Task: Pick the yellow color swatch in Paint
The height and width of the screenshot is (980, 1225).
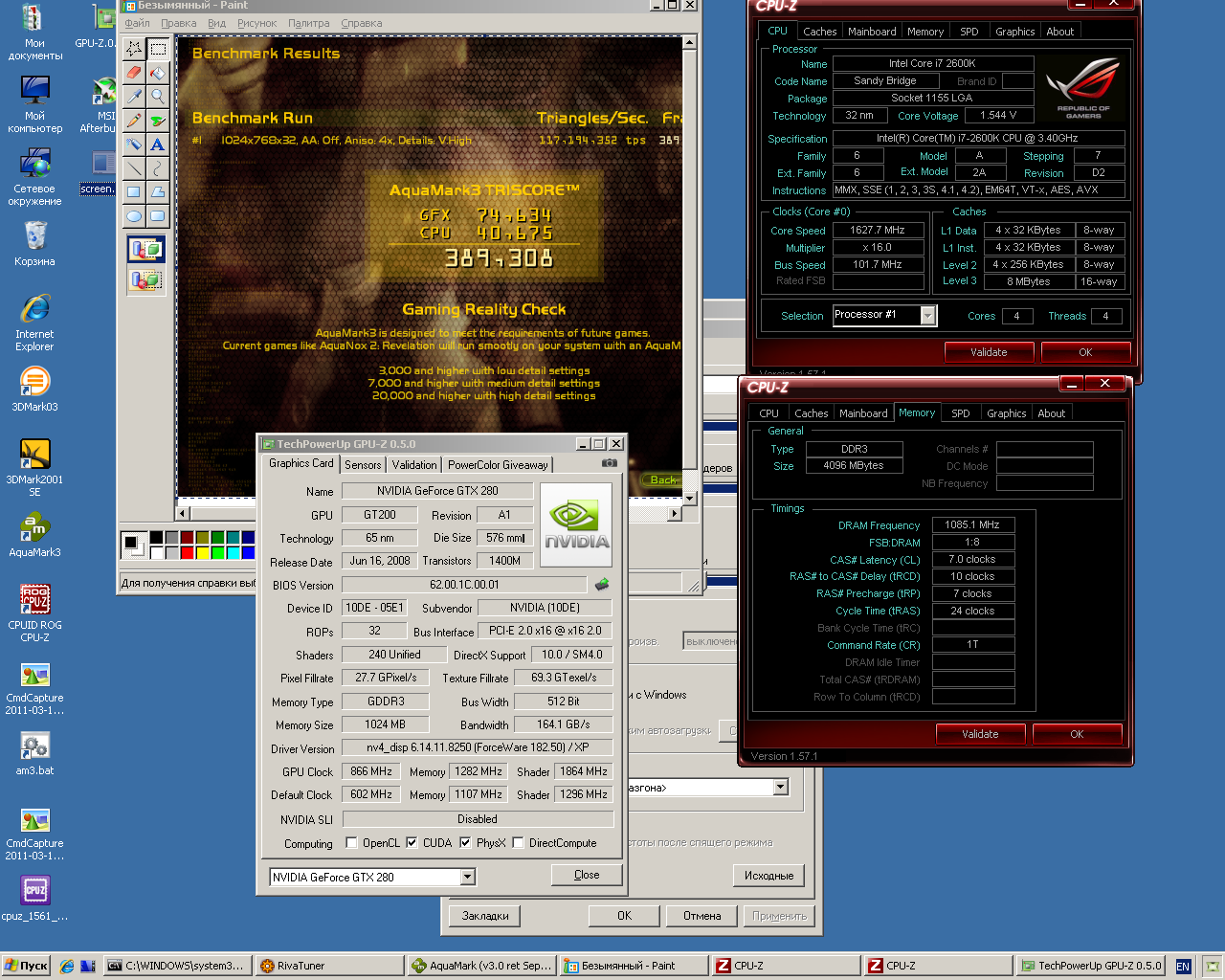Action: coord(202,552)
